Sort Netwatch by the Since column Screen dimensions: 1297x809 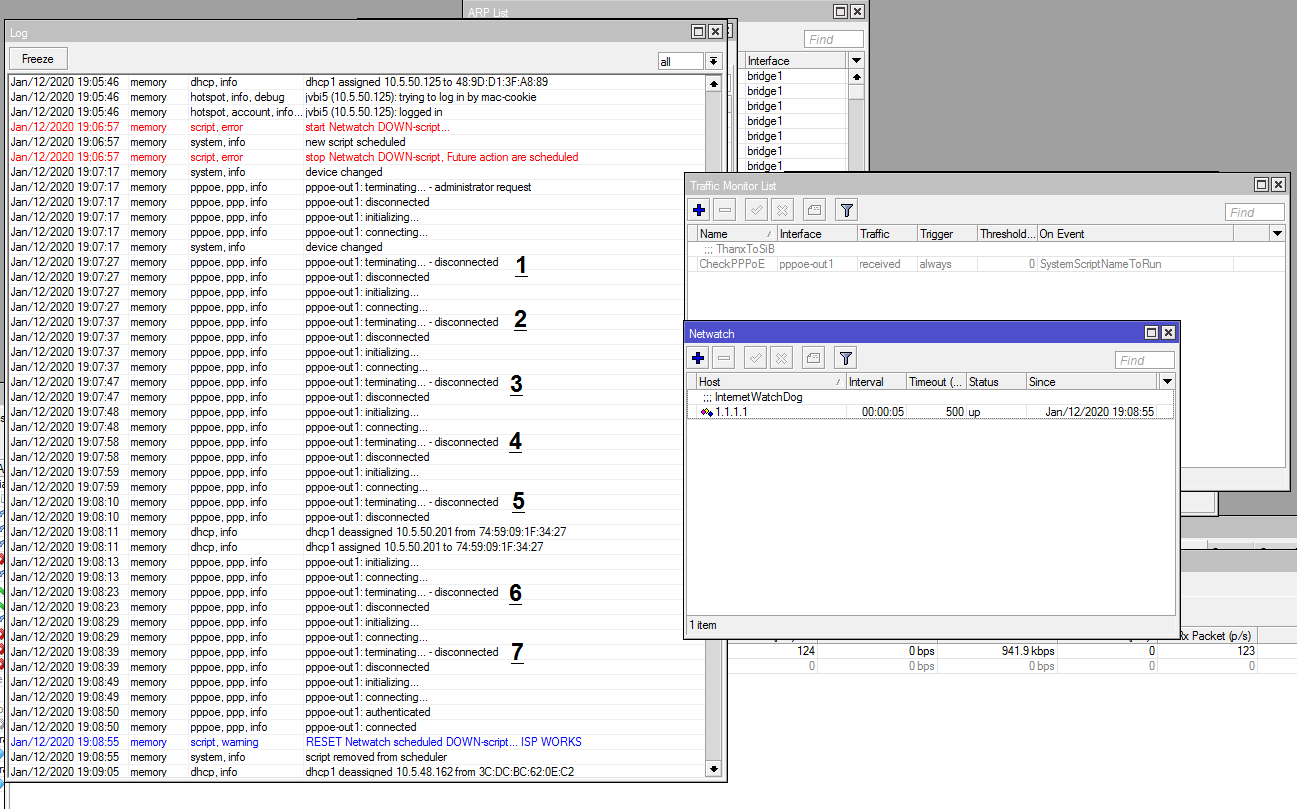coord(1092,382)
